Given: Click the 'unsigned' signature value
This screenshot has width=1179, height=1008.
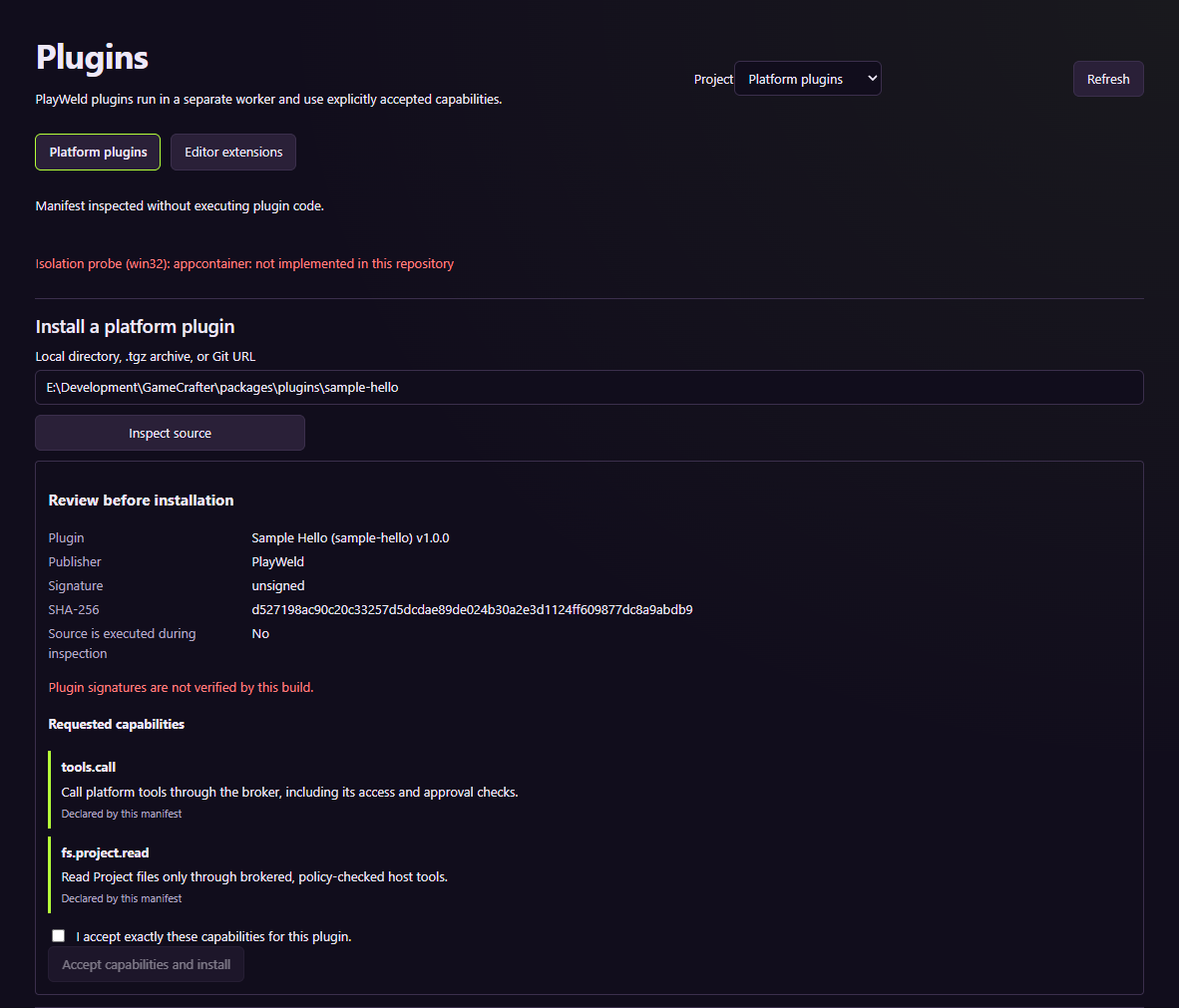Looking at the screenshot, I should tap(278, 585).
